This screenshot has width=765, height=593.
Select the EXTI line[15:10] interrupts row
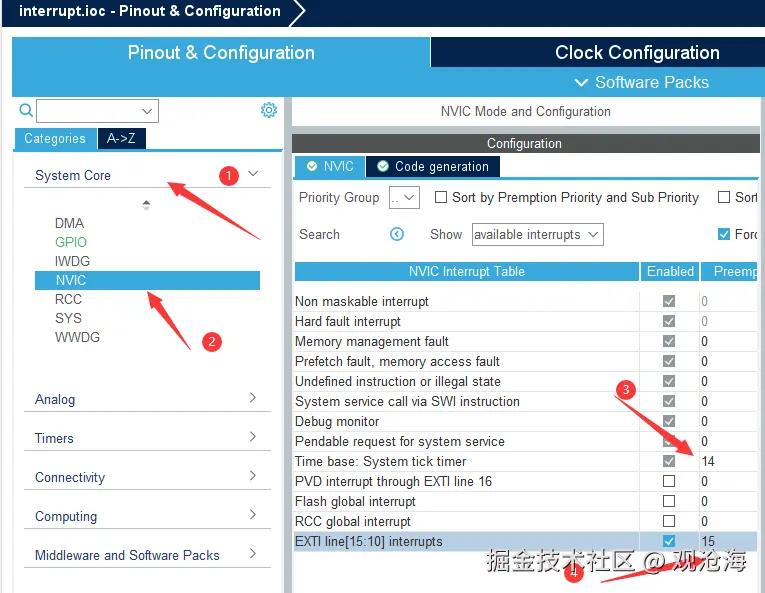pos(526,541)
